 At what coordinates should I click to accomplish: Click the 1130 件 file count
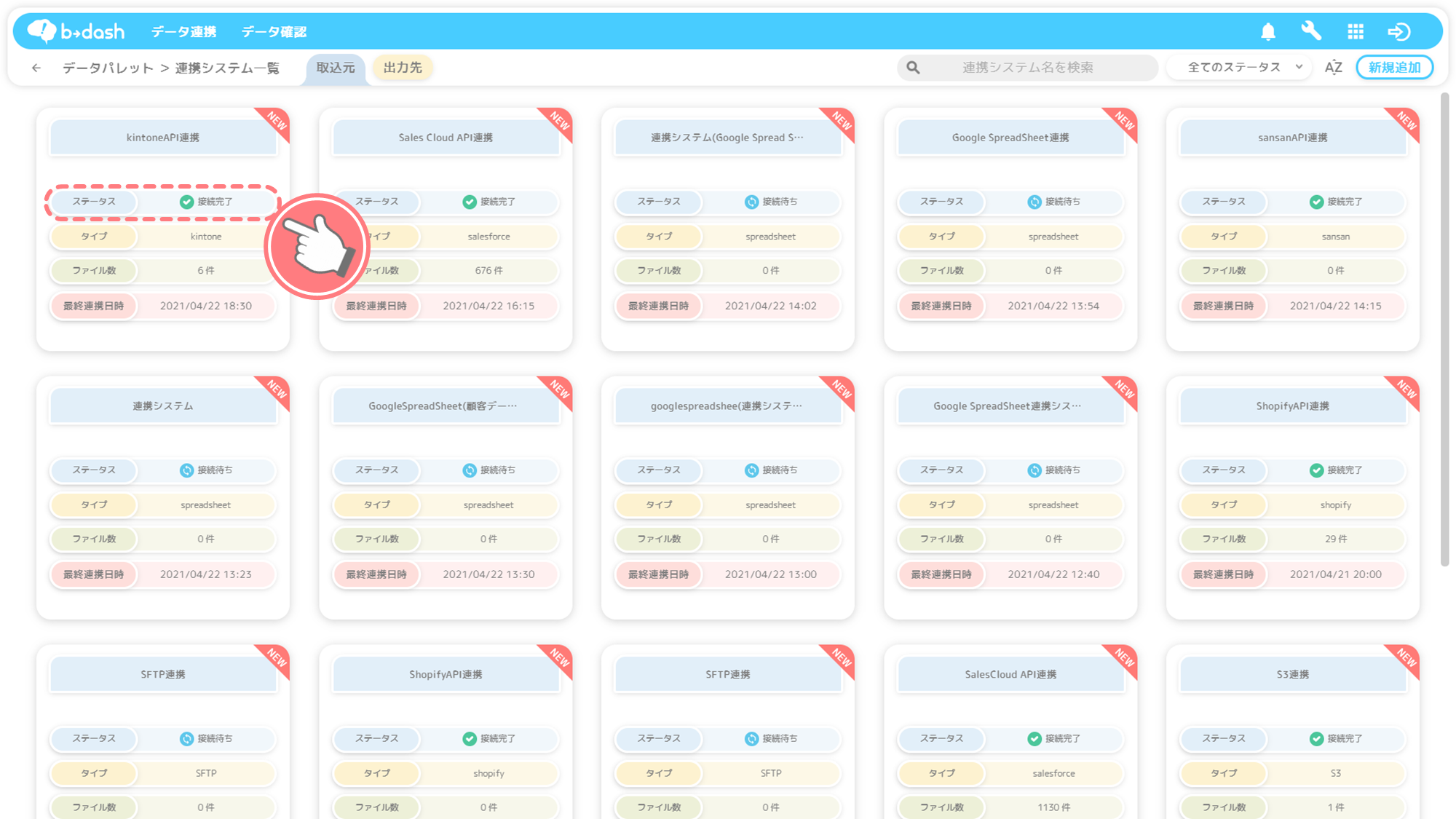point(1053,807)
